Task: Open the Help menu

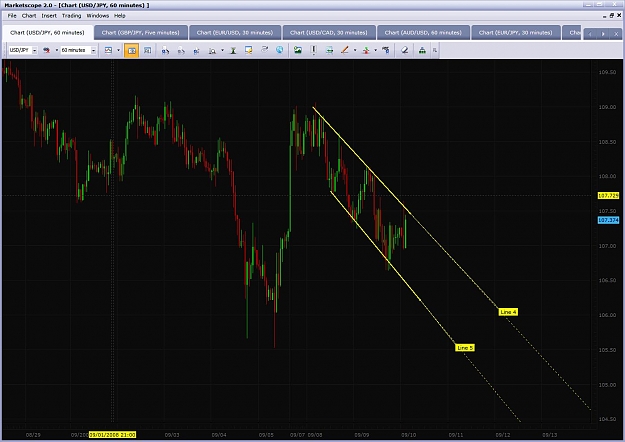Action: [x=120, y=16]
